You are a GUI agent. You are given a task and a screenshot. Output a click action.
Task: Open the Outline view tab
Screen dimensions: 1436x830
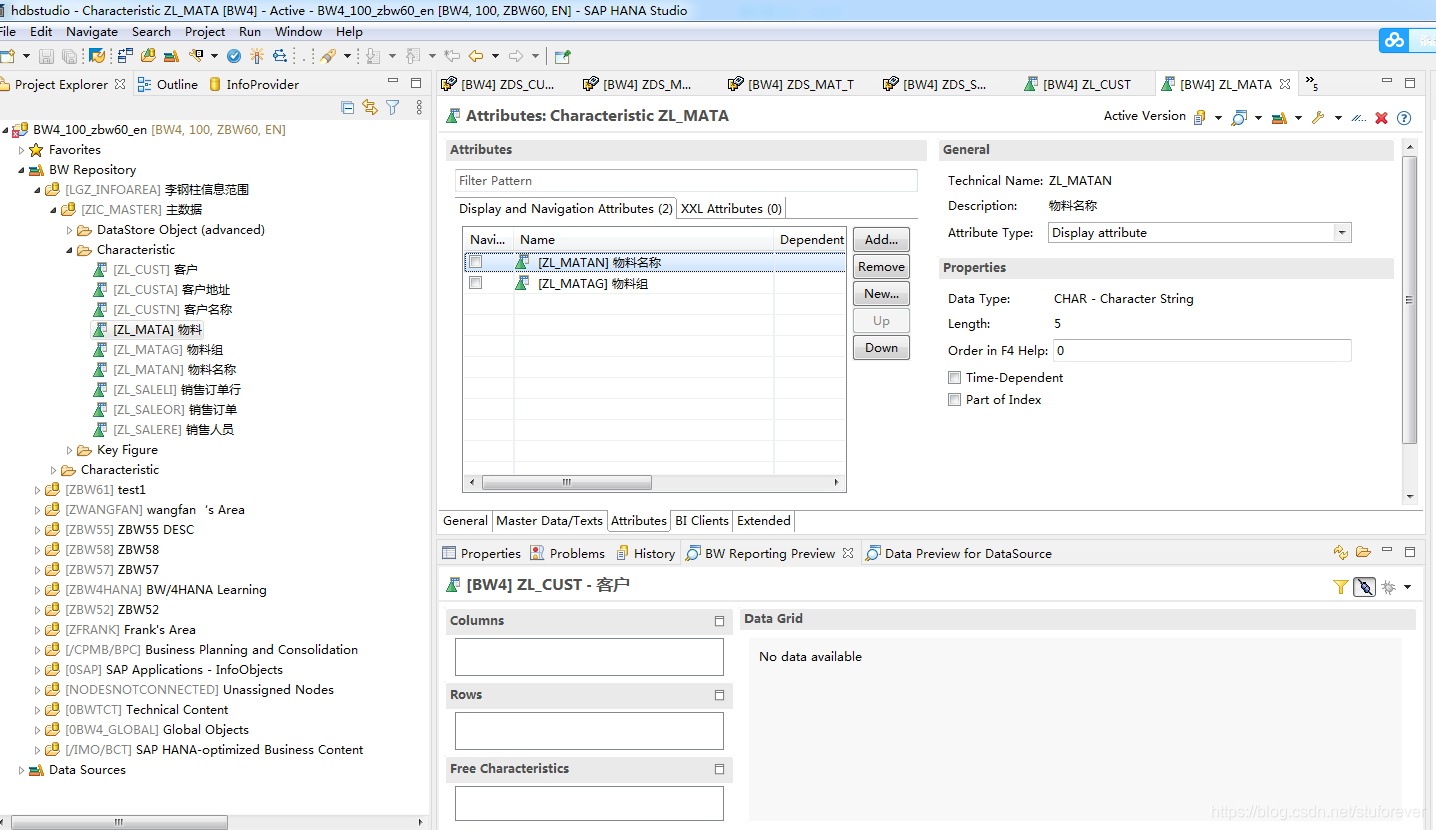[168, 85]
